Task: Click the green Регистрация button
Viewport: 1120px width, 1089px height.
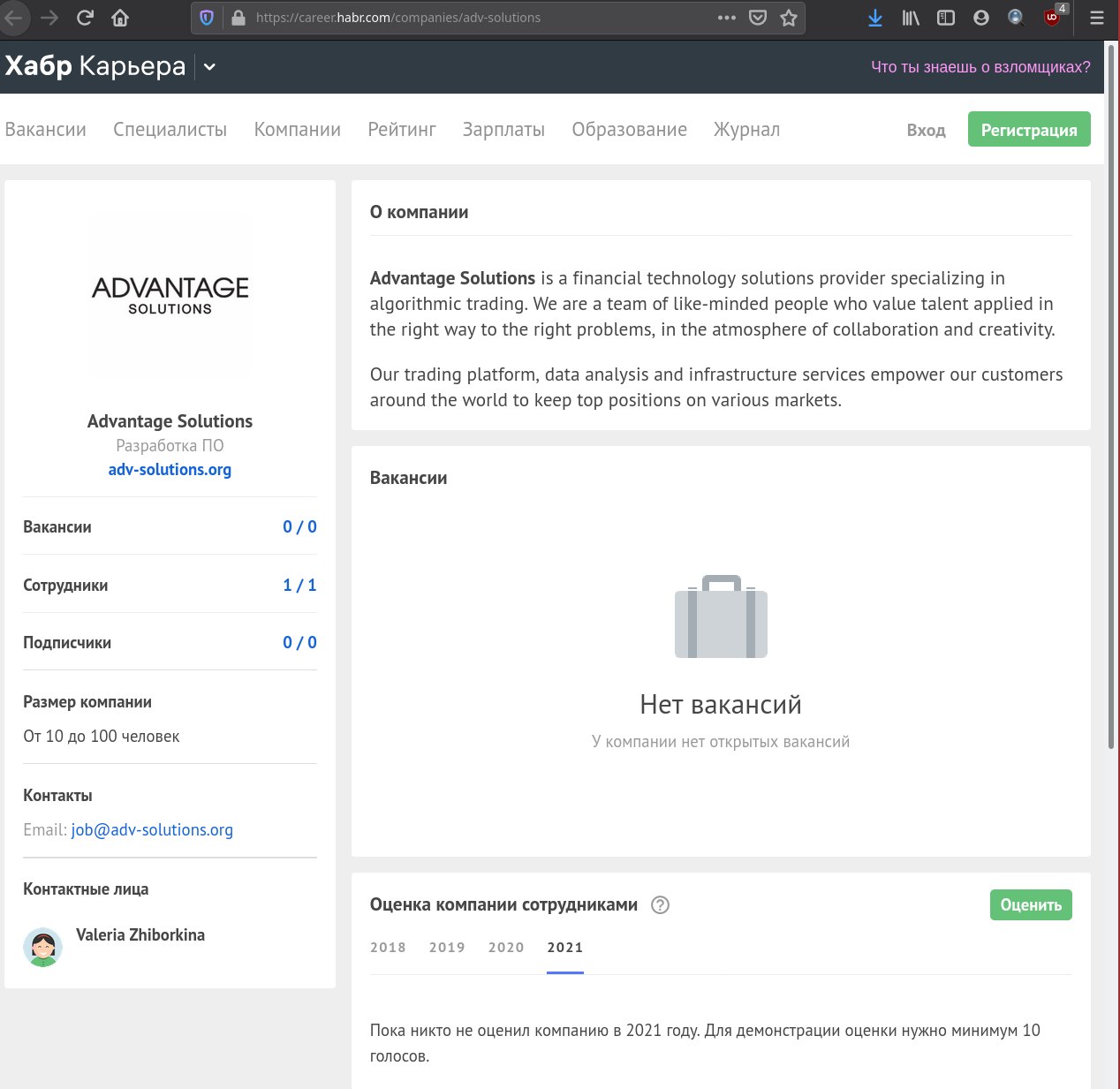Action: pyautogui.click(x=1029, y=130)
